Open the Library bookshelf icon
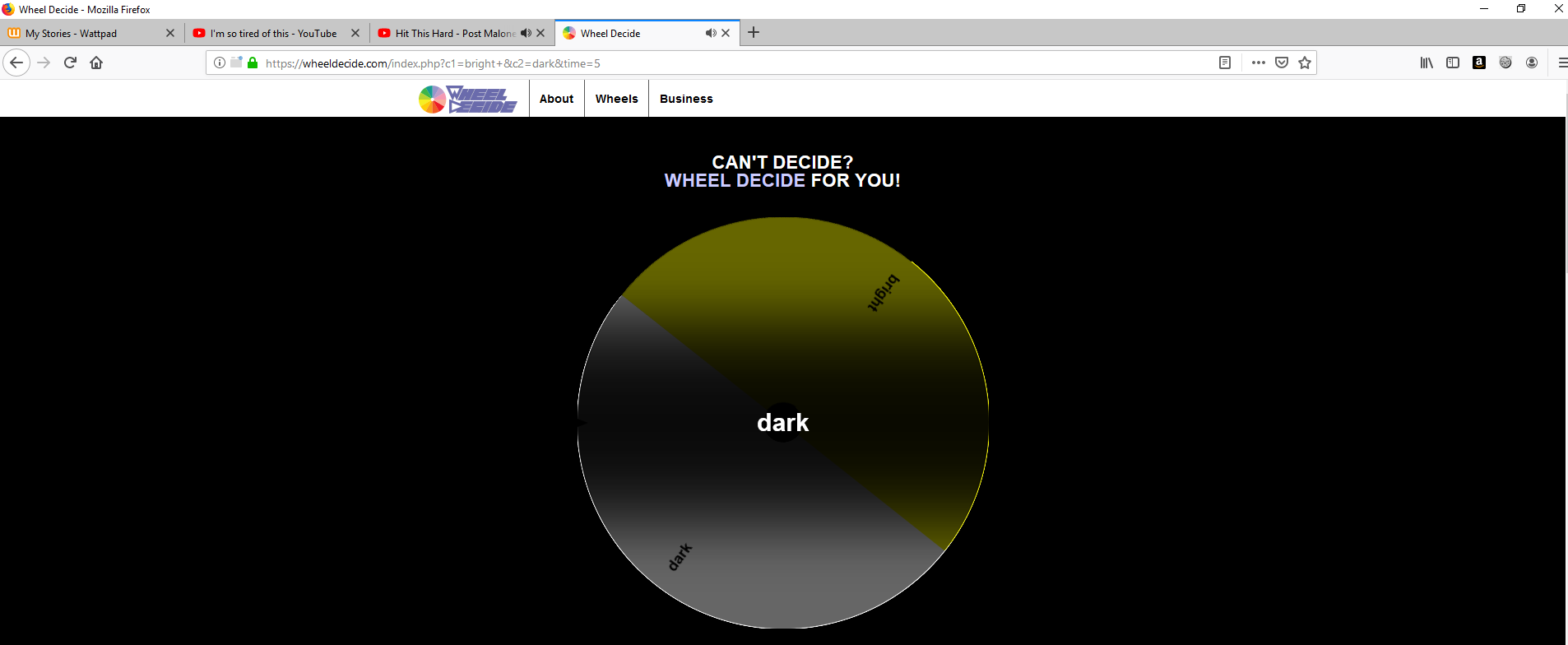The image size is (1568, 645). point(1427,63)
